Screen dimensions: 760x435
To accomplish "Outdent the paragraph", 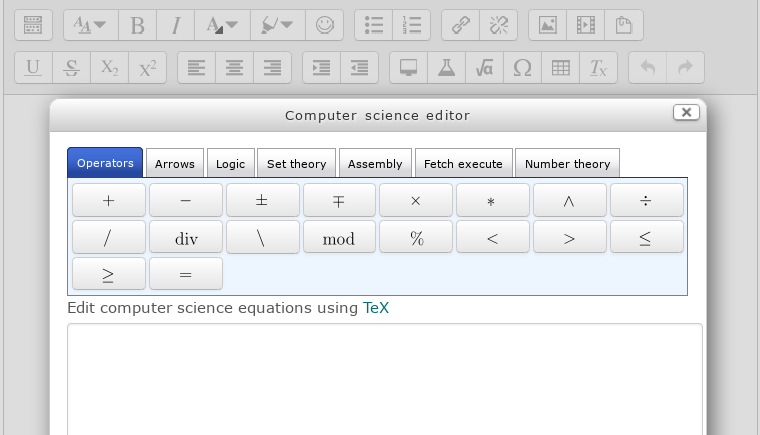I will (359, 67).
